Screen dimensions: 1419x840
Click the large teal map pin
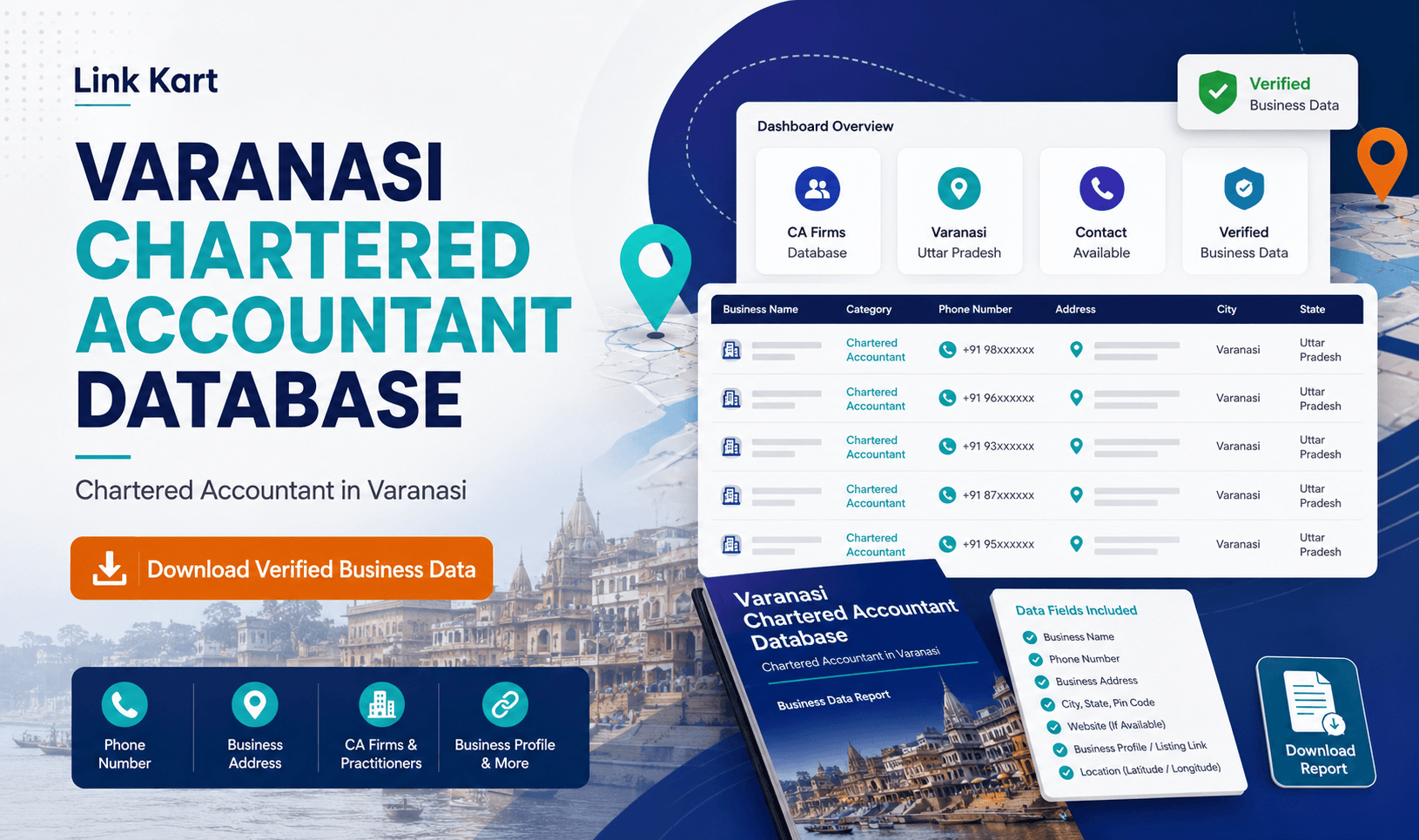tap(656, 277)
